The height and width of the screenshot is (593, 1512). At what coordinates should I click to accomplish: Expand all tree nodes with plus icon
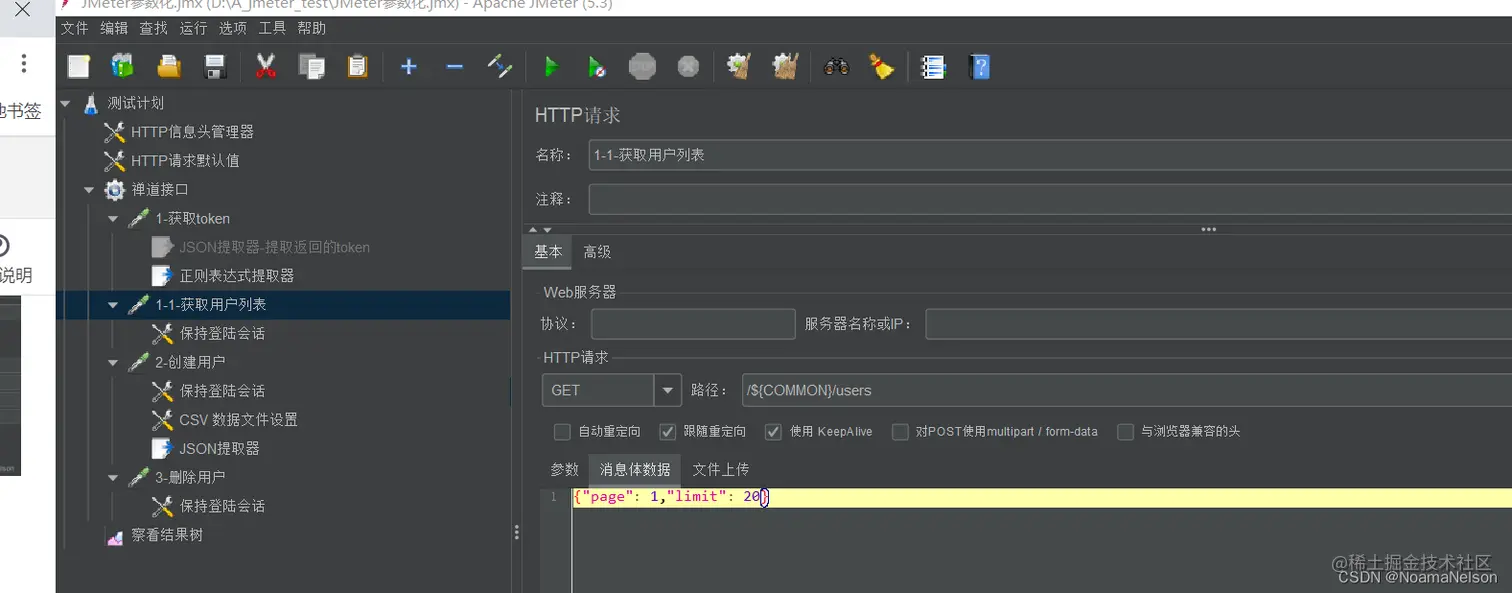pyautogui.click(x=409, y=66)
